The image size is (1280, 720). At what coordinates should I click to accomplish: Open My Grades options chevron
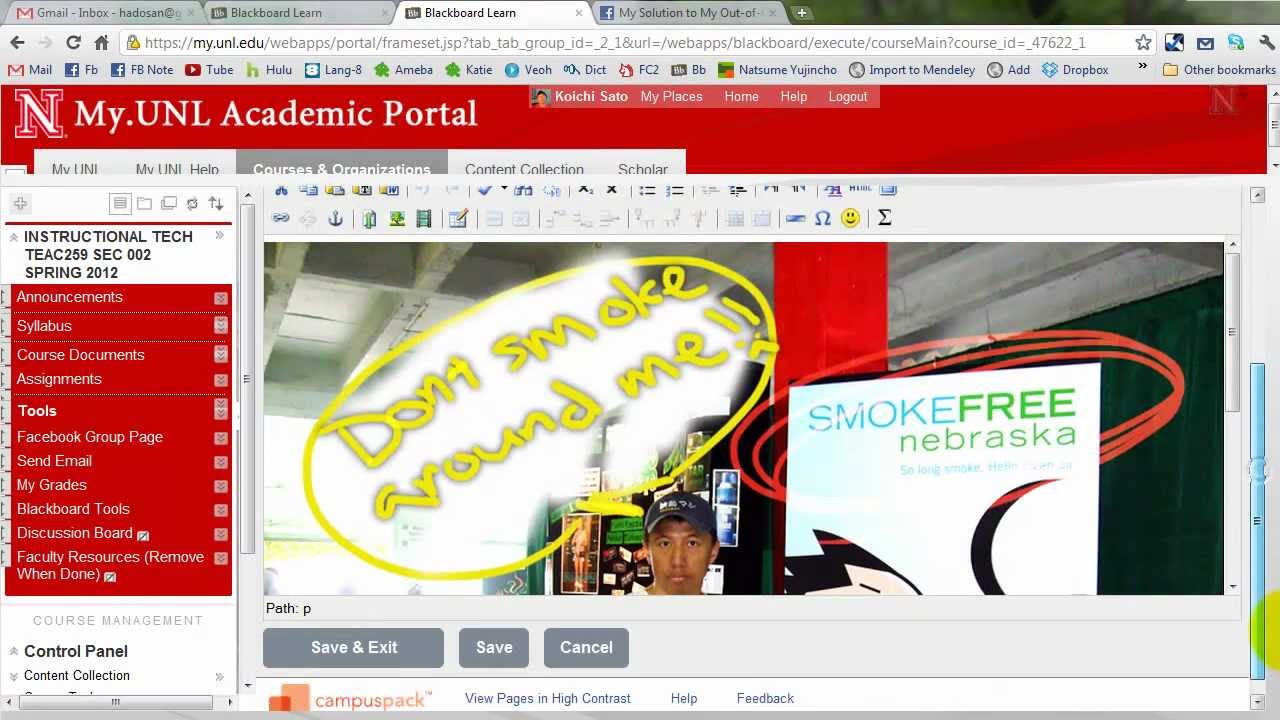220,486
